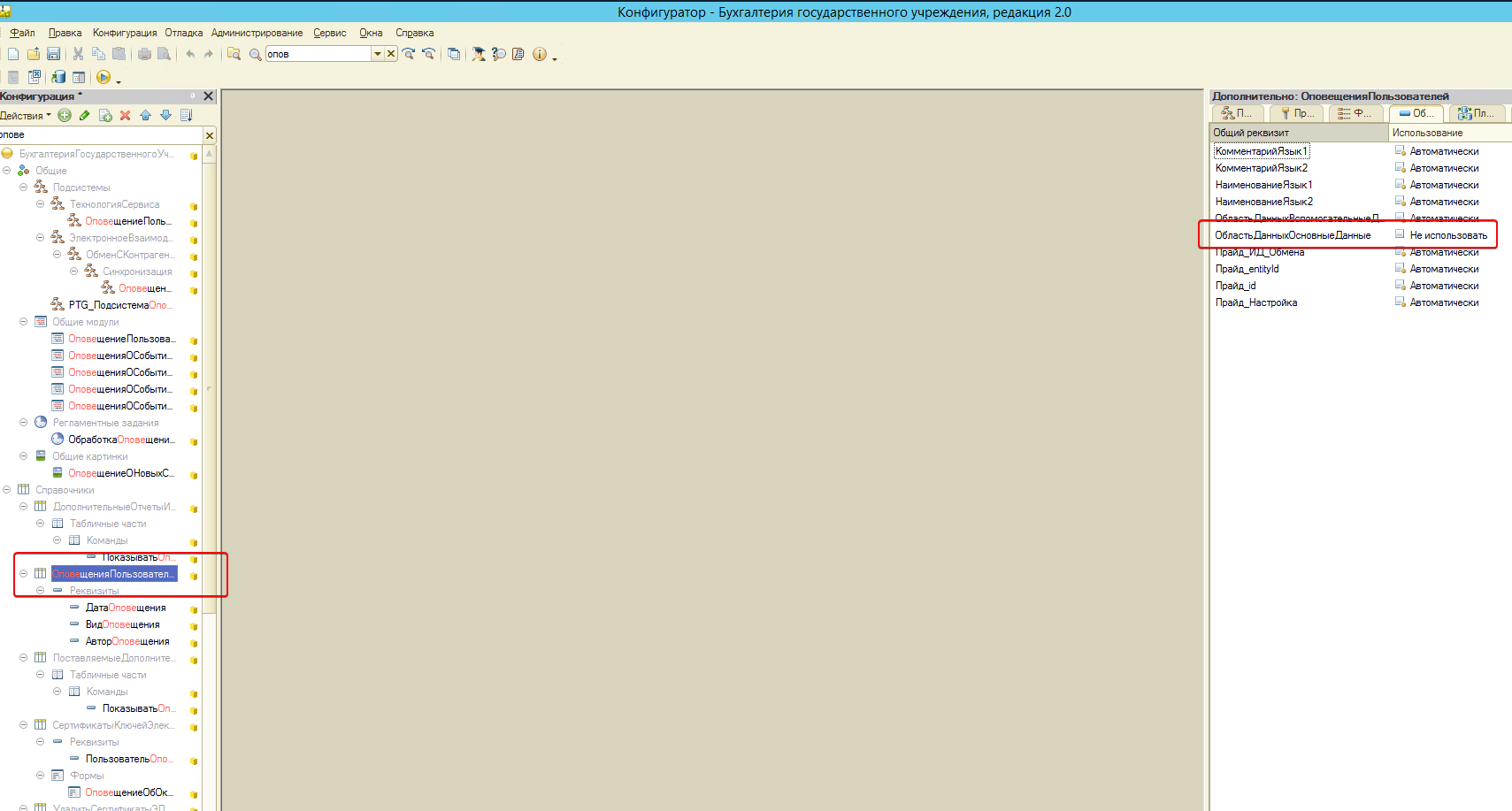Screen dimensions: 1512x811
Task: Move item up with blue arrow icon
Action: (145, 115)
